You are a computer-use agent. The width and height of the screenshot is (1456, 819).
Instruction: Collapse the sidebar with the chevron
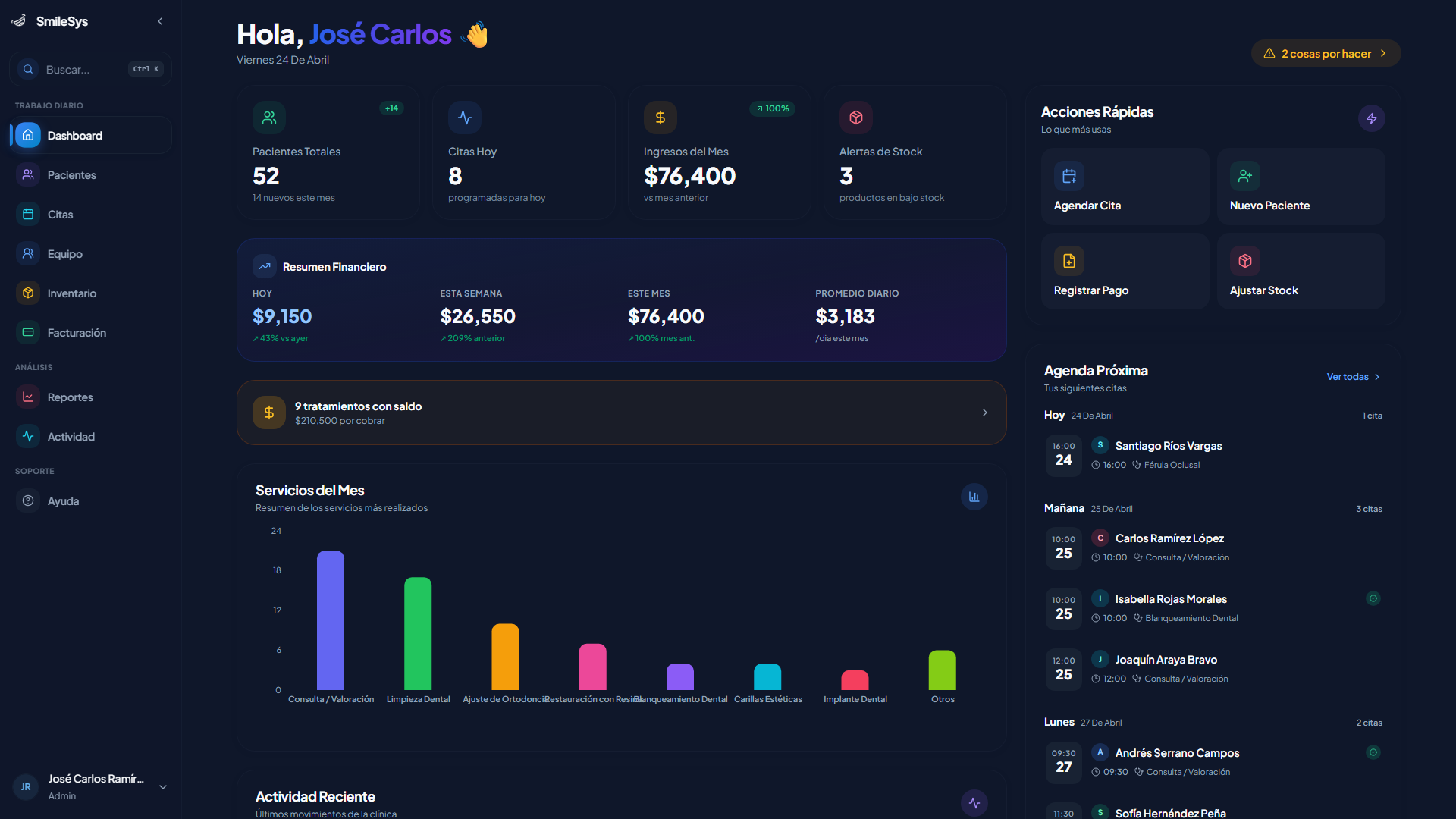(160, 21)
